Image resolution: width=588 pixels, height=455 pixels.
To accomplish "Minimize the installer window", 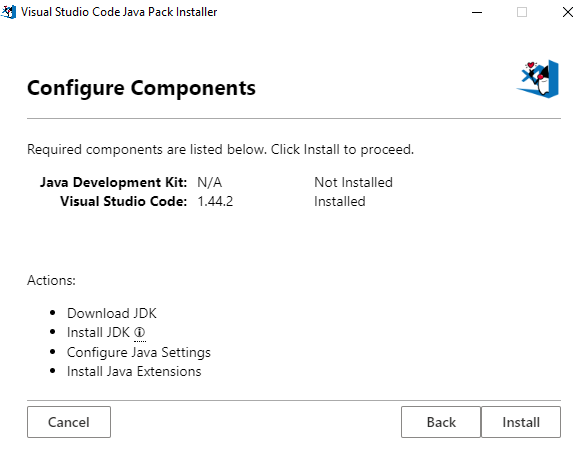I will coord(477,12).
